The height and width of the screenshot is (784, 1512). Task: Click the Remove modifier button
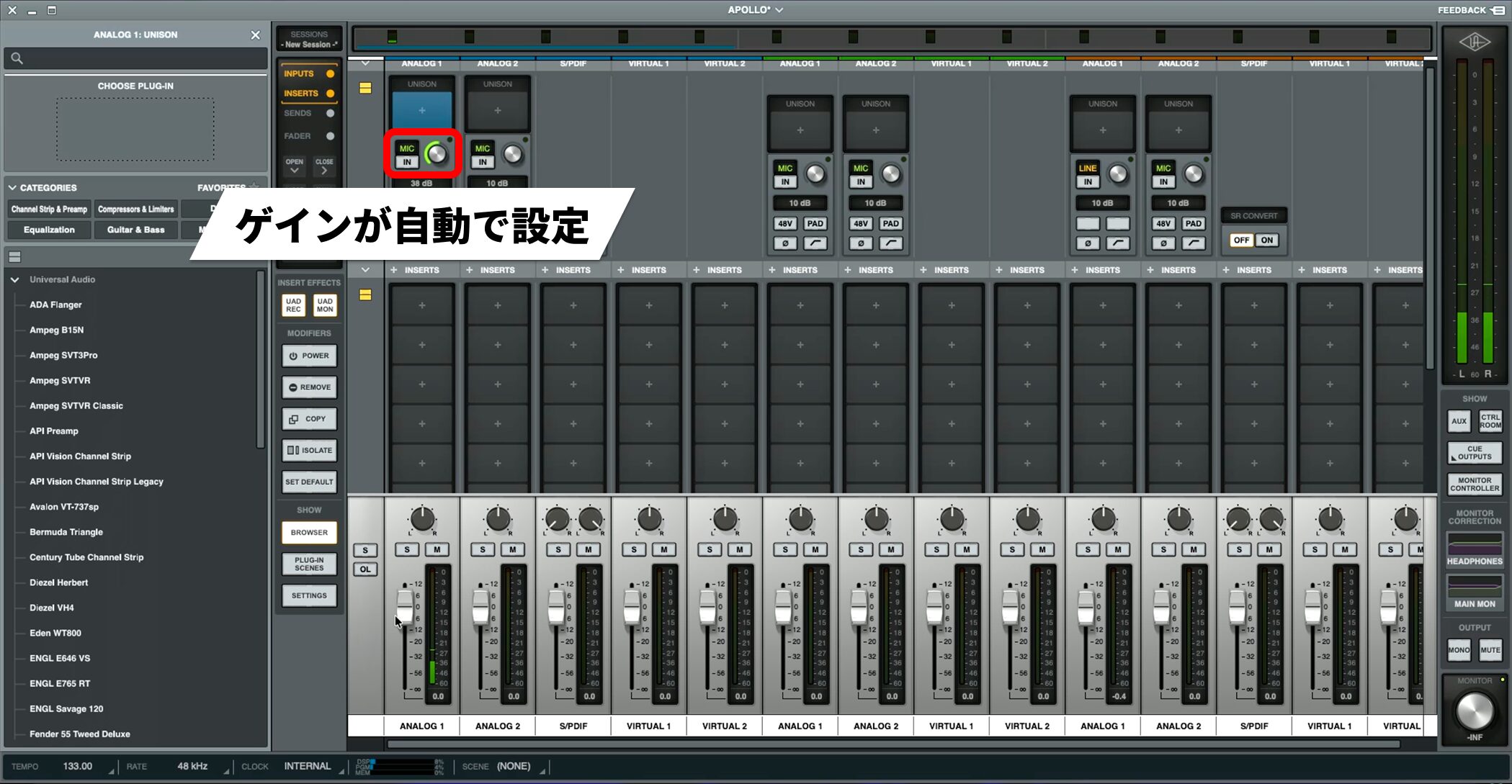click(309, 387)
